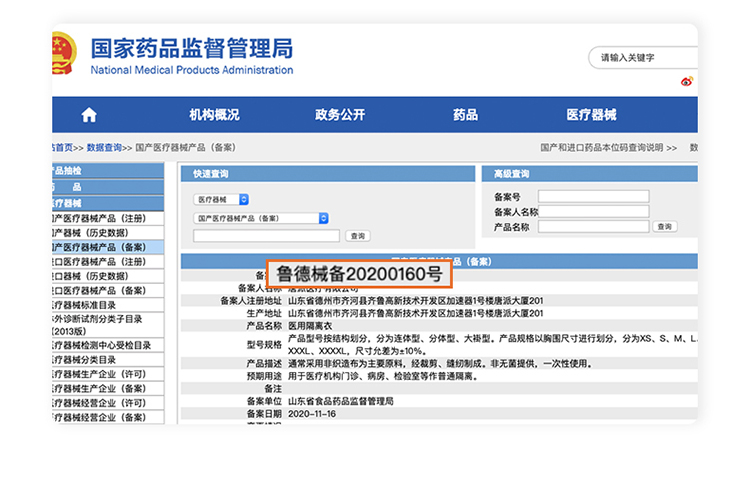Select 产医疗器械产品（注册） in sidebar
The height and width of the screenshot is (487, 750).
(x=108, y=219)
